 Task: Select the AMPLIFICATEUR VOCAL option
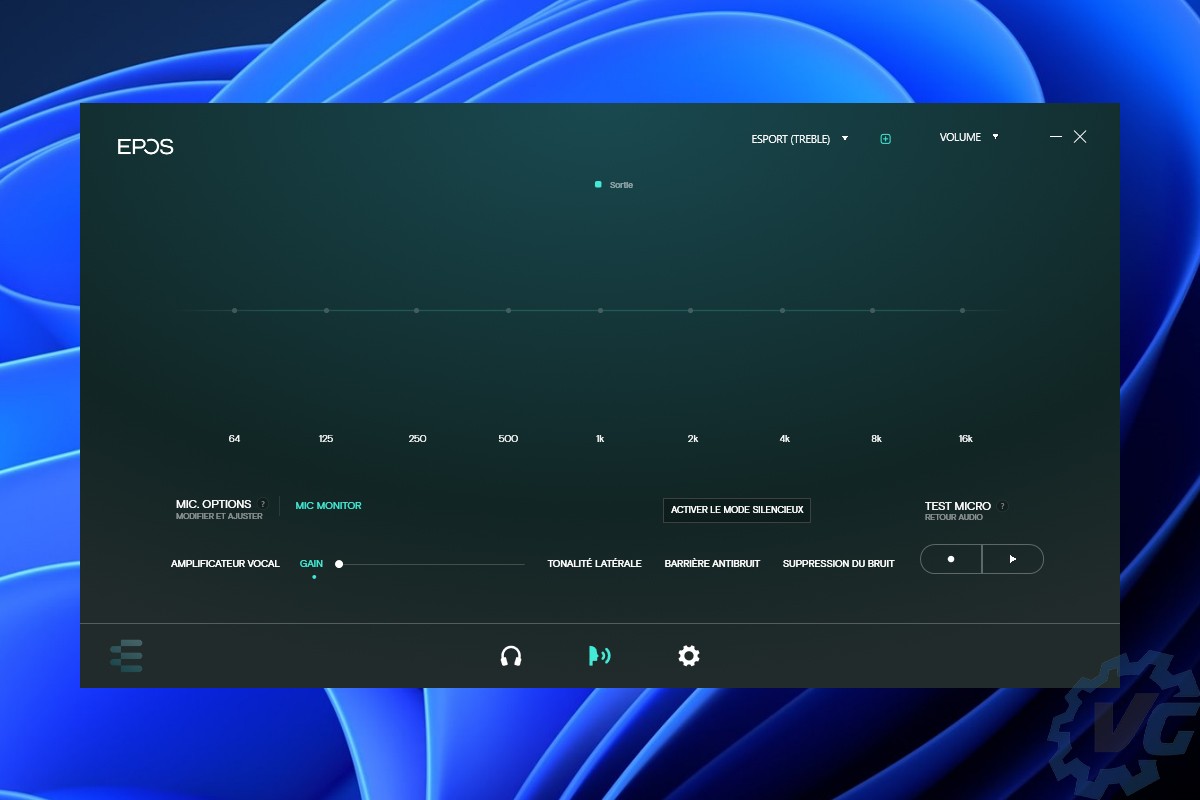pos(225,564)
